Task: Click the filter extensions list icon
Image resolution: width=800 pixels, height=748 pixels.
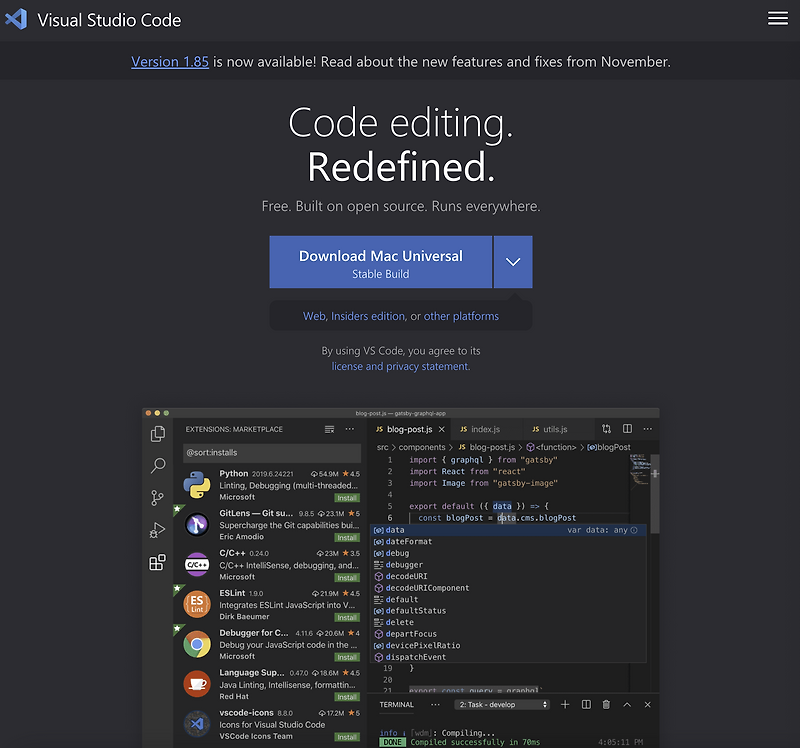Action: click(330, 429)
